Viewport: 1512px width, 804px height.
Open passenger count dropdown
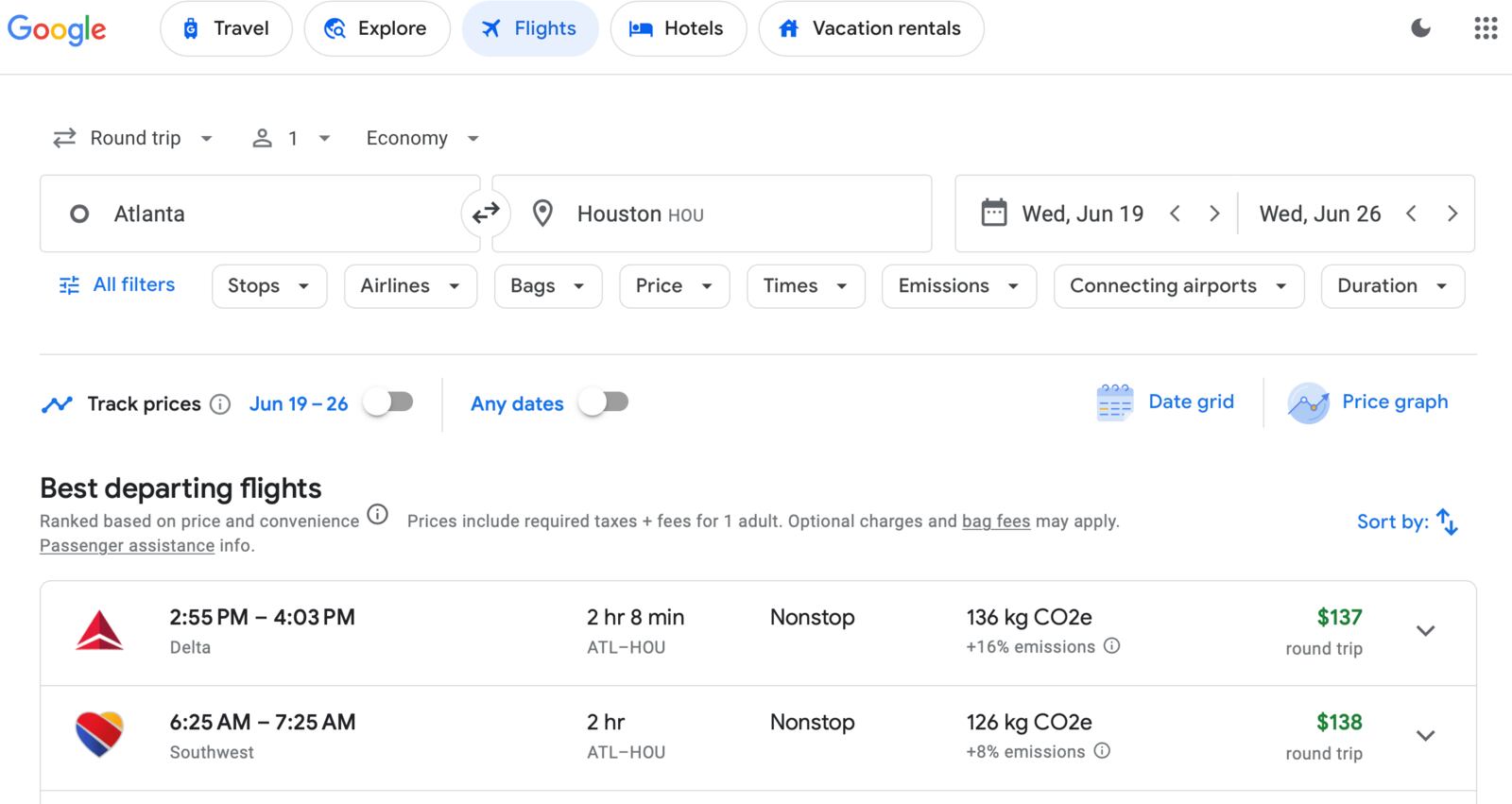(x=291, y=138)
